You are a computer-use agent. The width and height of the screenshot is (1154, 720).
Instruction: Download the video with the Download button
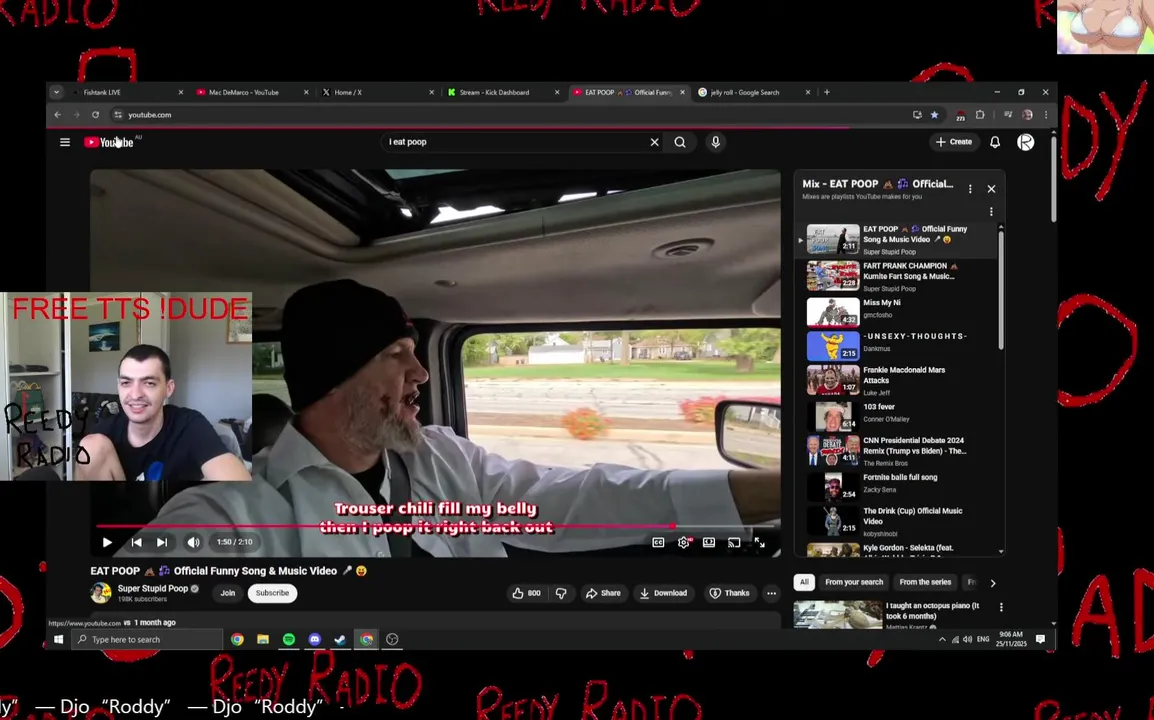663,593
